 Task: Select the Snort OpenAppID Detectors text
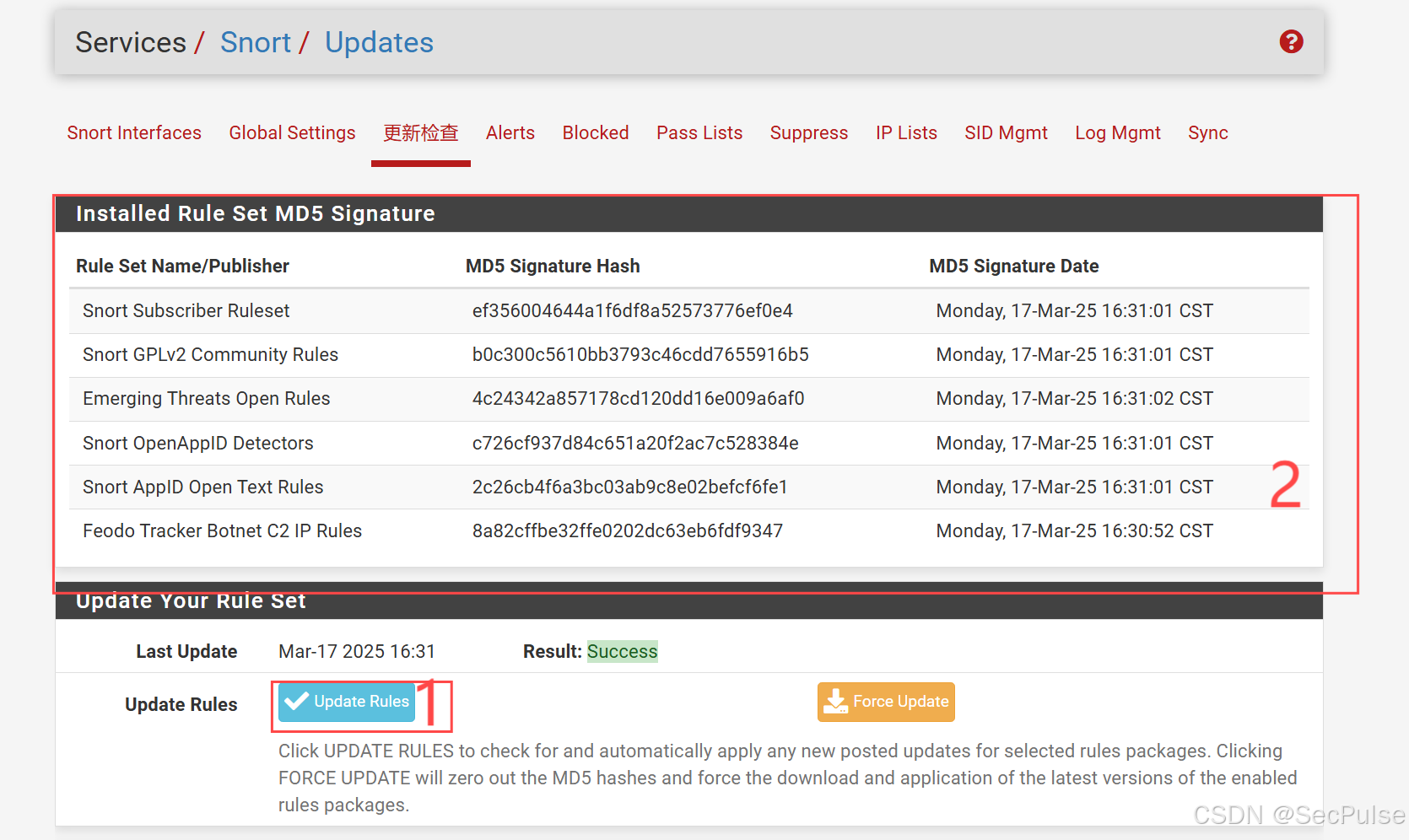[x=197, y=444]
